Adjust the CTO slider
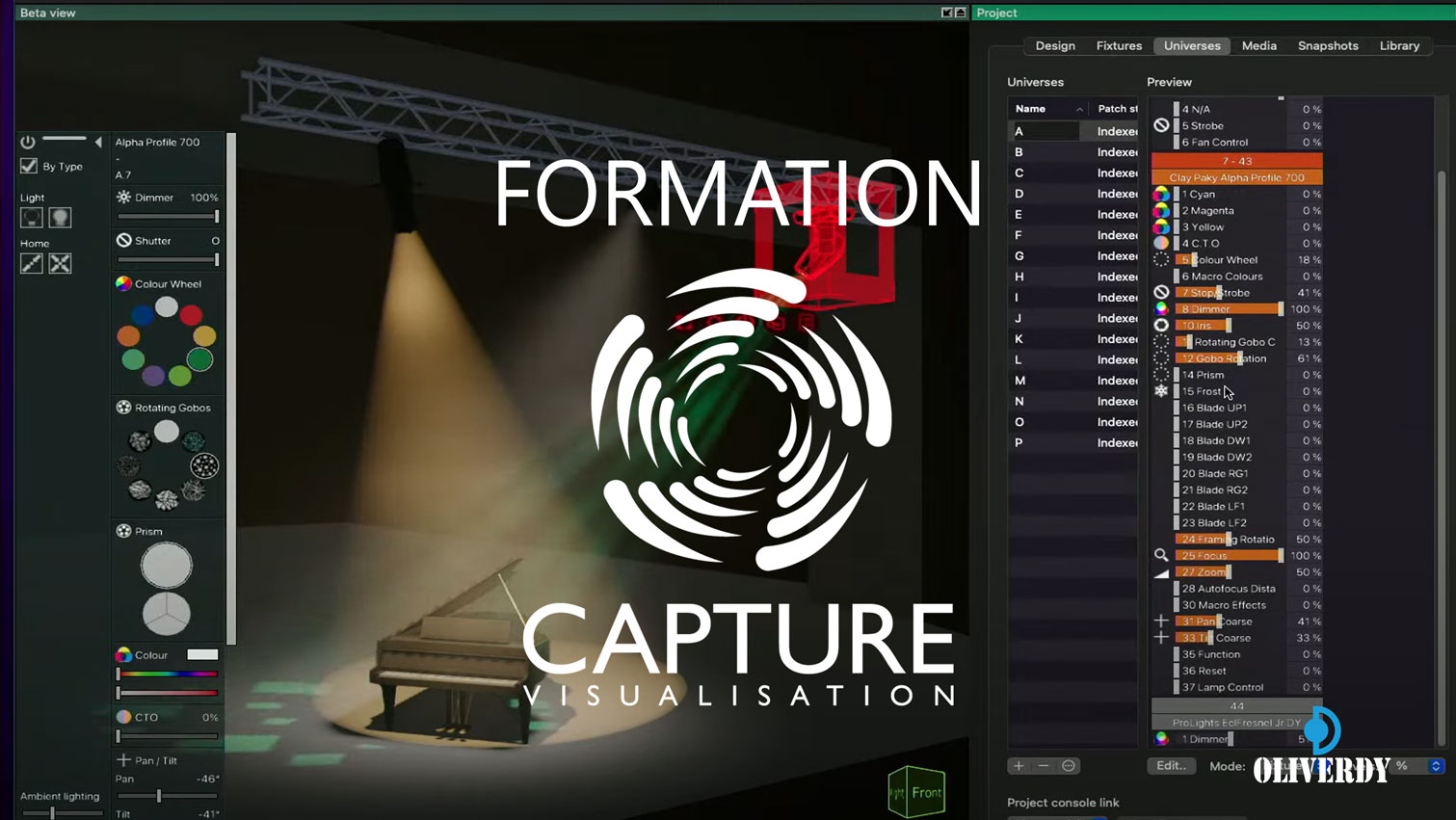 pos(168,736)
